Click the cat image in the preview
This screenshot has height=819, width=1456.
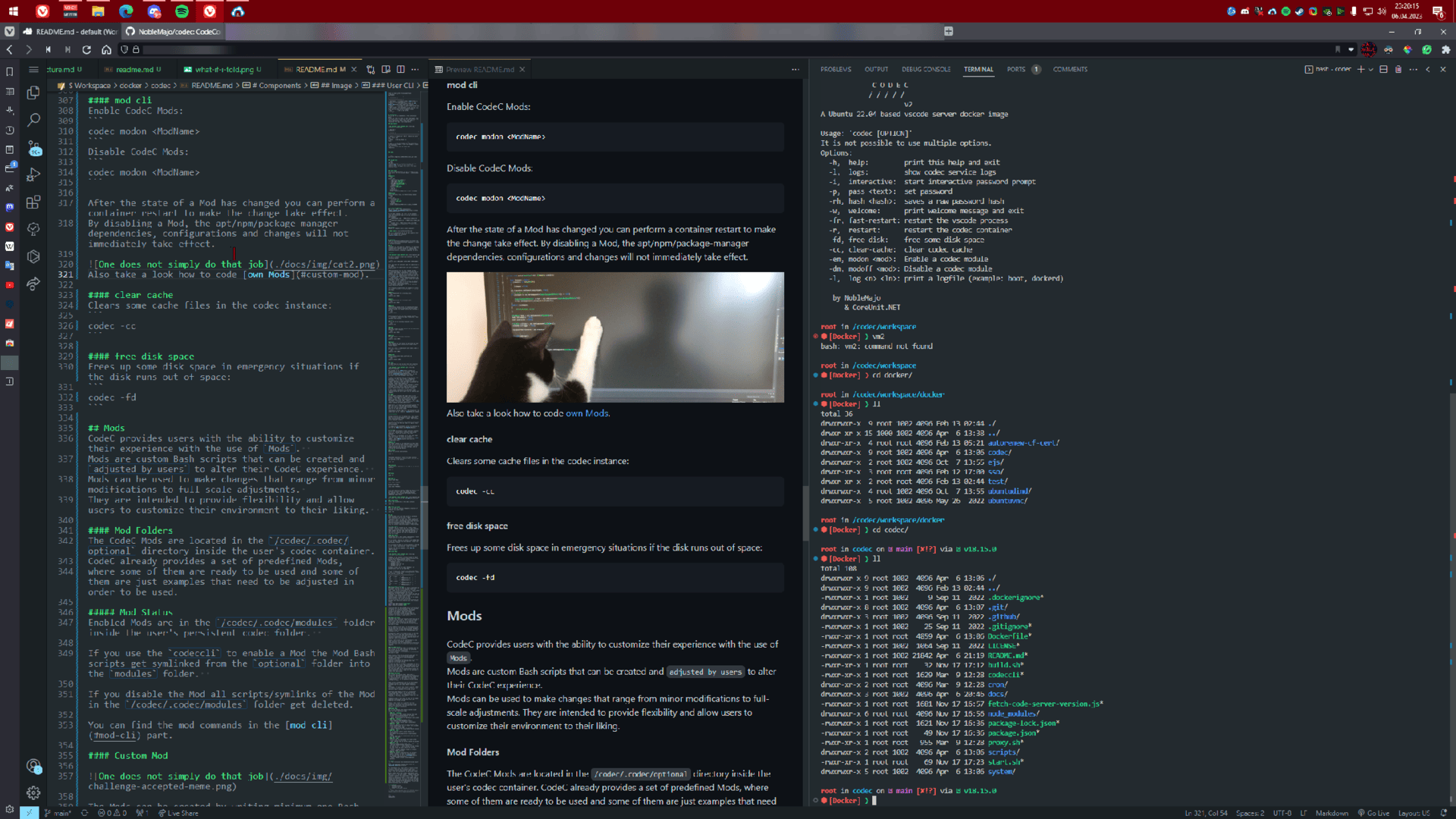(615, 337)
